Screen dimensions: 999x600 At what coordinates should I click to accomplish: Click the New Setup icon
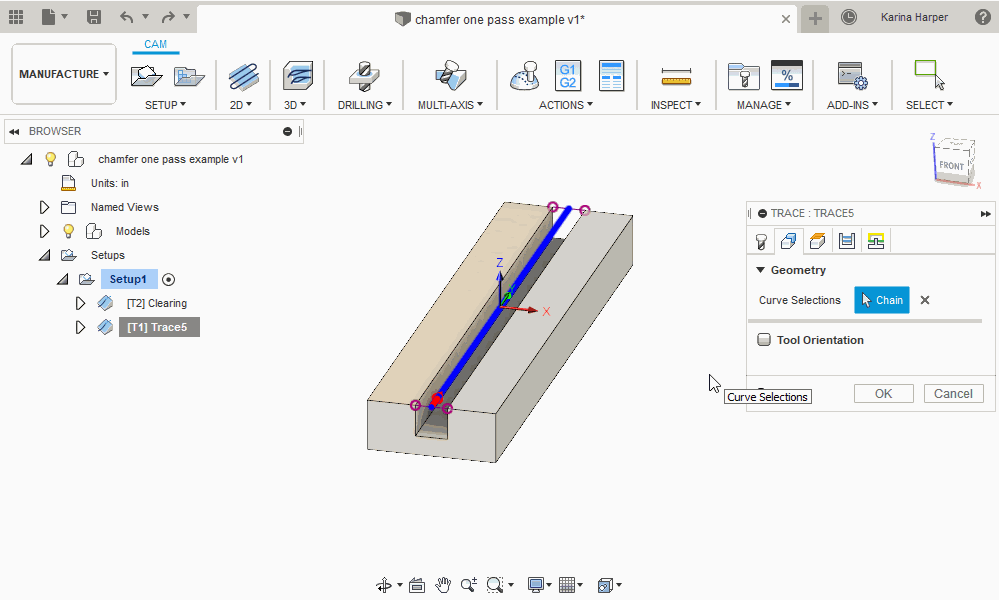[146, 76]
